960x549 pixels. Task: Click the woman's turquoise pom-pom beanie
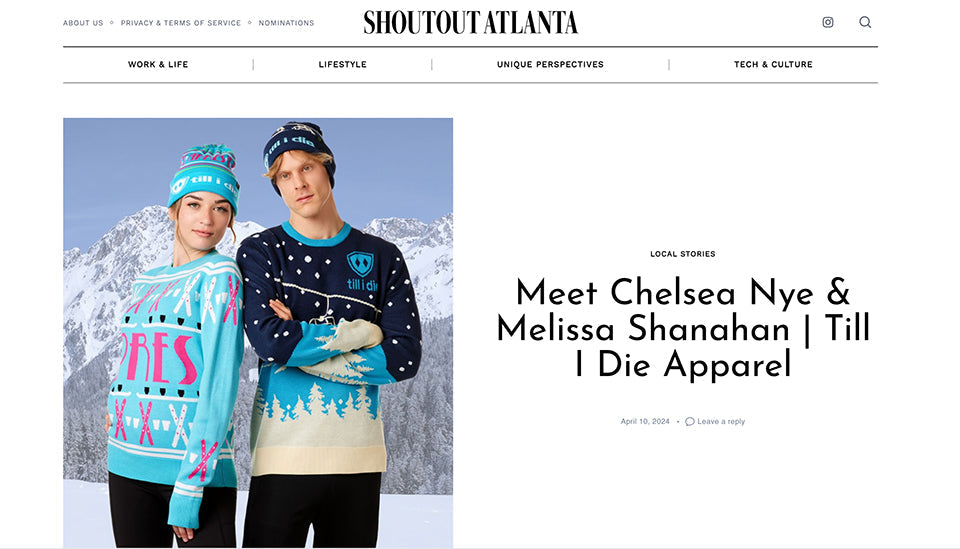click(204, 177)
